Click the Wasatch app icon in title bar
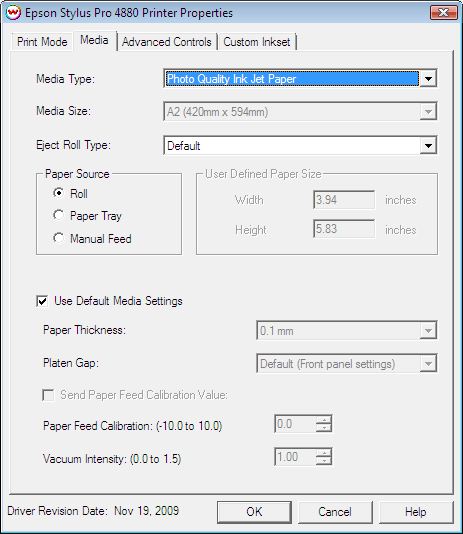This screenshot has width=463, height=534. coord(13,13)
